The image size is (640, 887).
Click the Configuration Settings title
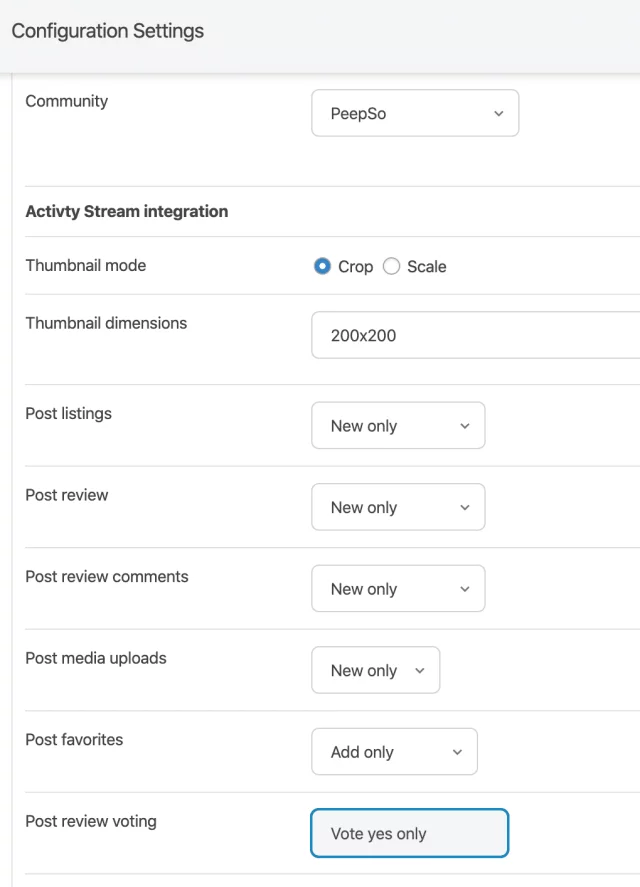108,31
